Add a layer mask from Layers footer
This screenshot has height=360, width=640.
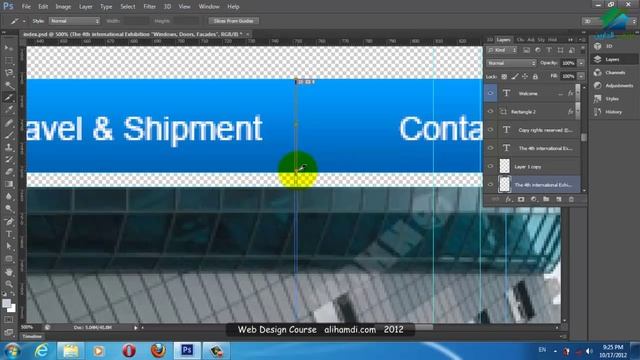coord(521,199)
